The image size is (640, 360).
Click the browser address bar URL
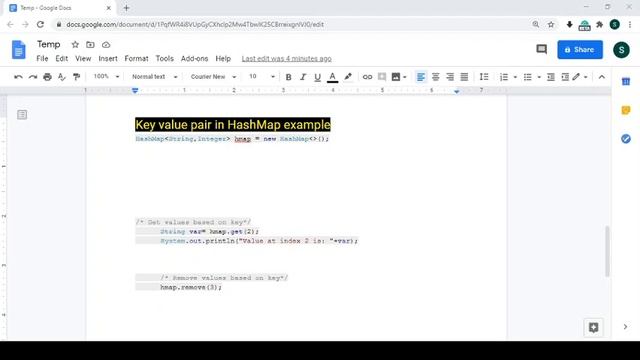[x=195, y=24]
